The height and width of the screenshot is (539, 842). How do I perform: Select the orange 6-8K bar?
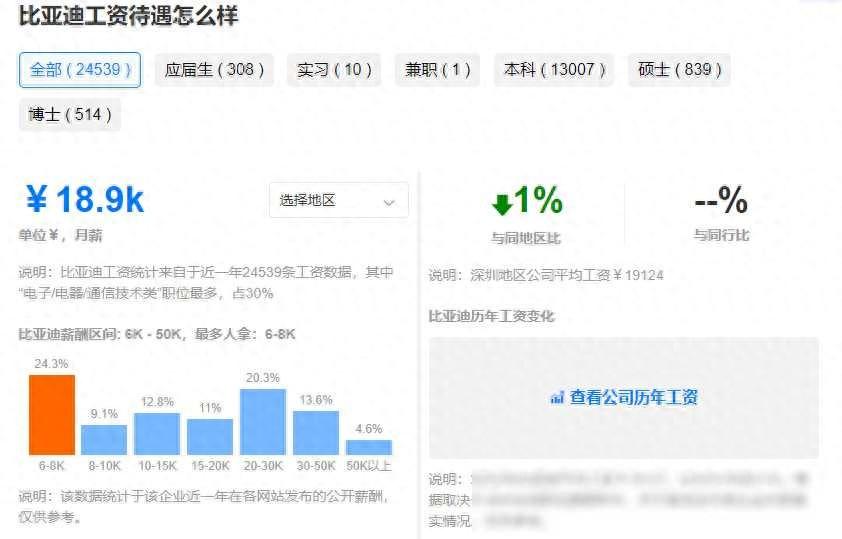click(52, 414)
